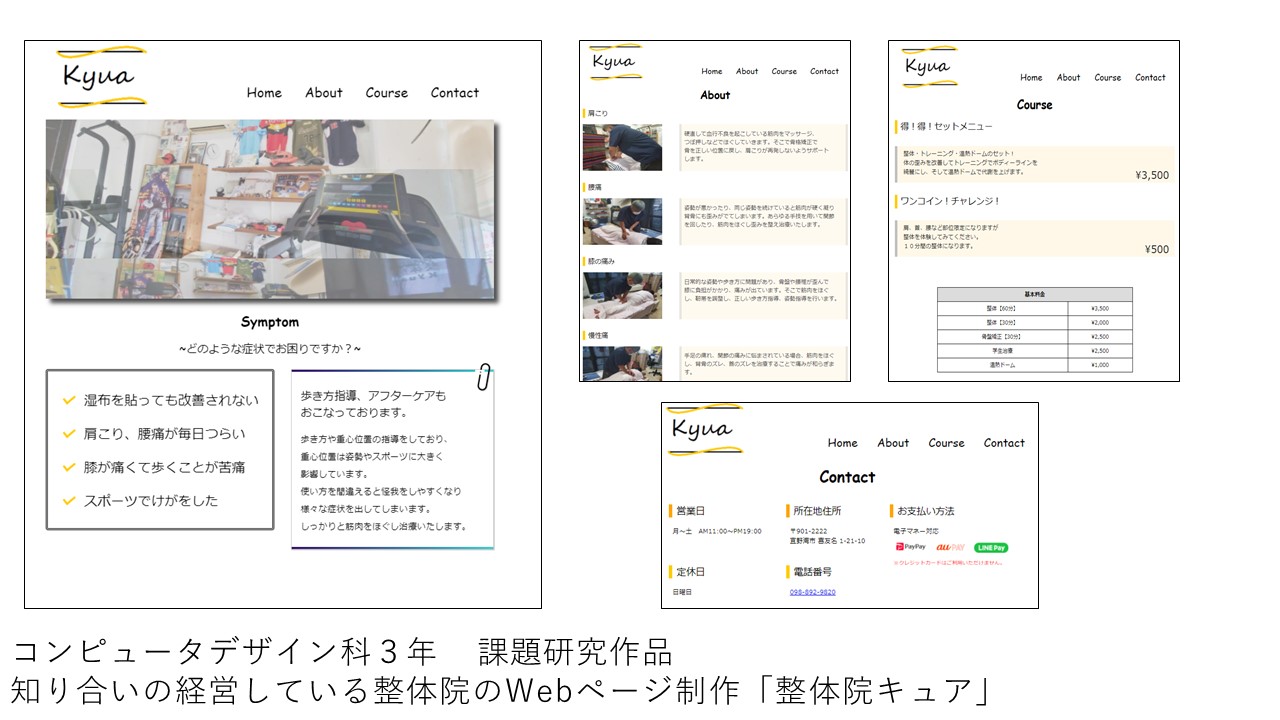Screen dimensions: 1280x720
Task: Choose Home in the Contact page nav
Action: 843,443
